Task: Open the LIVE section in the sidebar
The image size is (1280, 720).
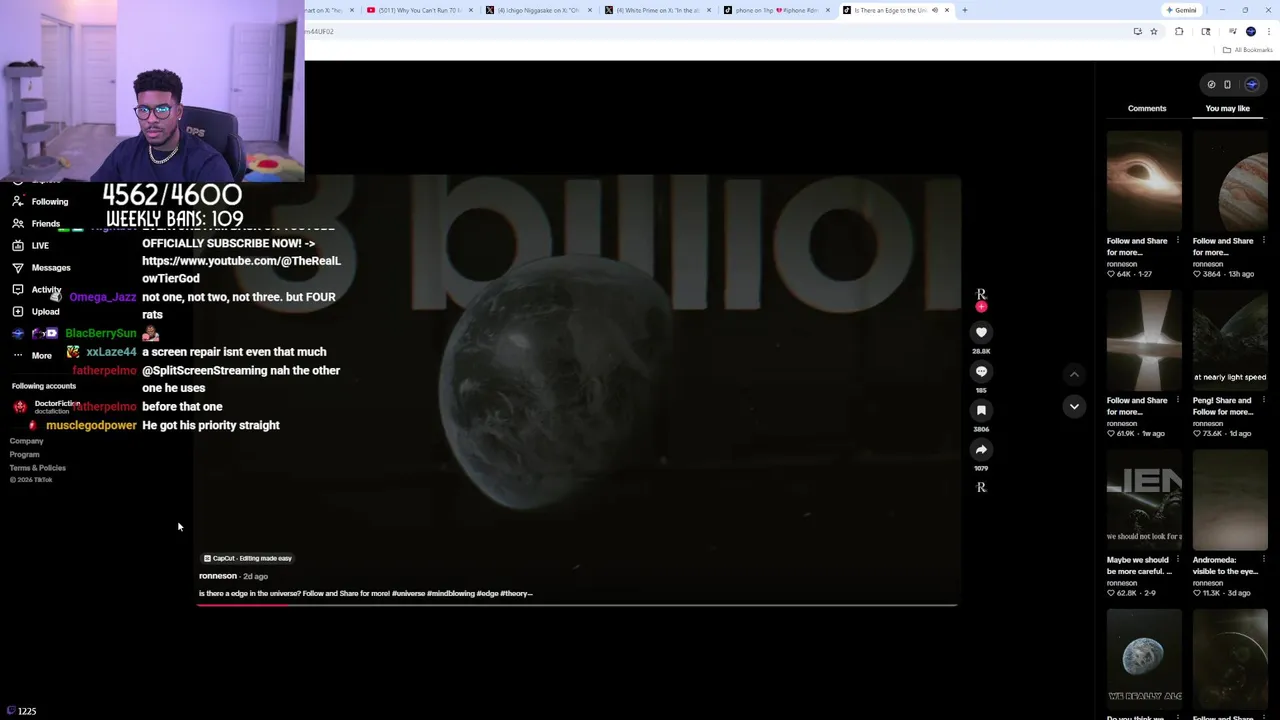Action: tap(30, 245)
